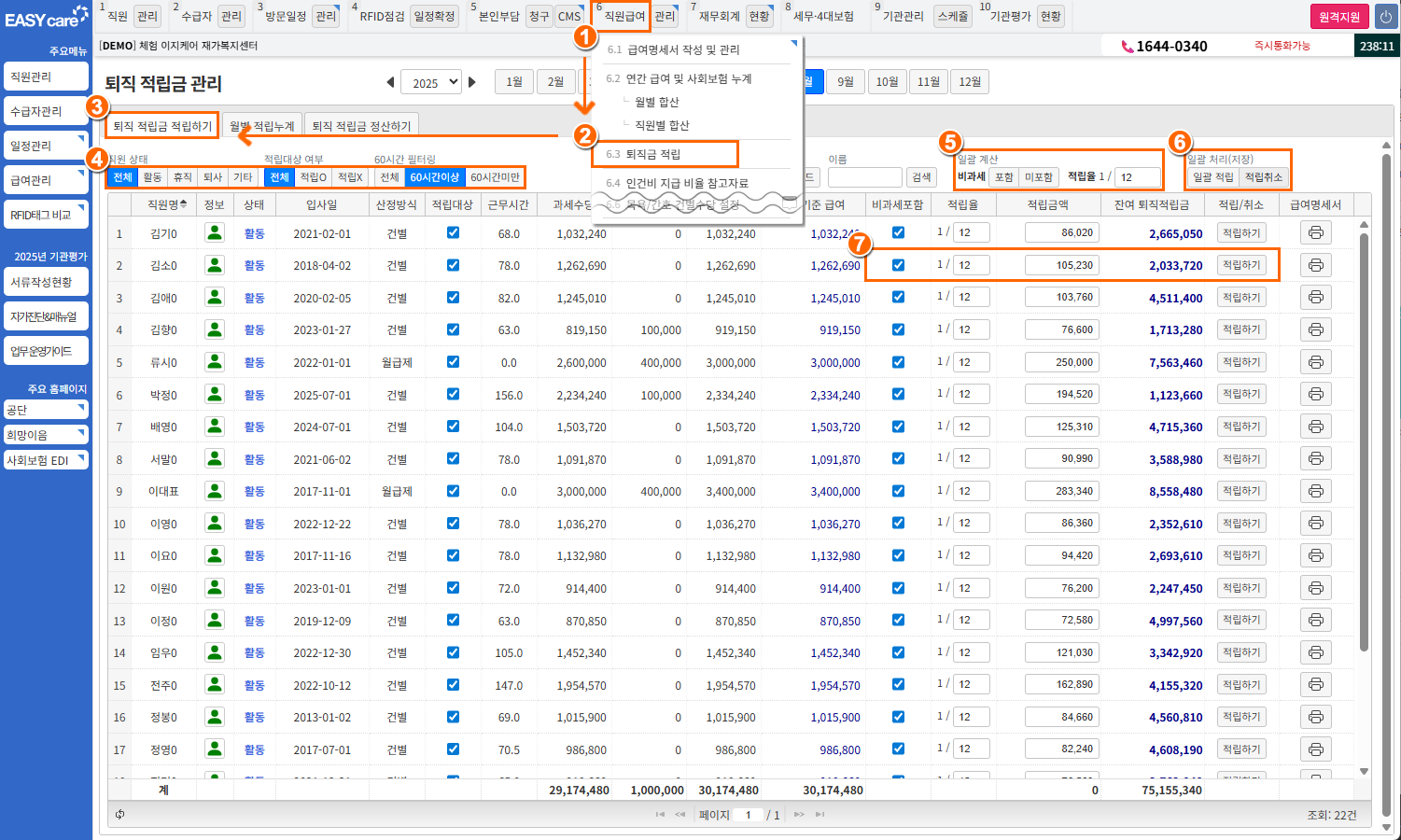Screen dimensions: 1401x840
Task: Toggle 비과세포함 checkbox for 김소0
Action: coord(898,265)
